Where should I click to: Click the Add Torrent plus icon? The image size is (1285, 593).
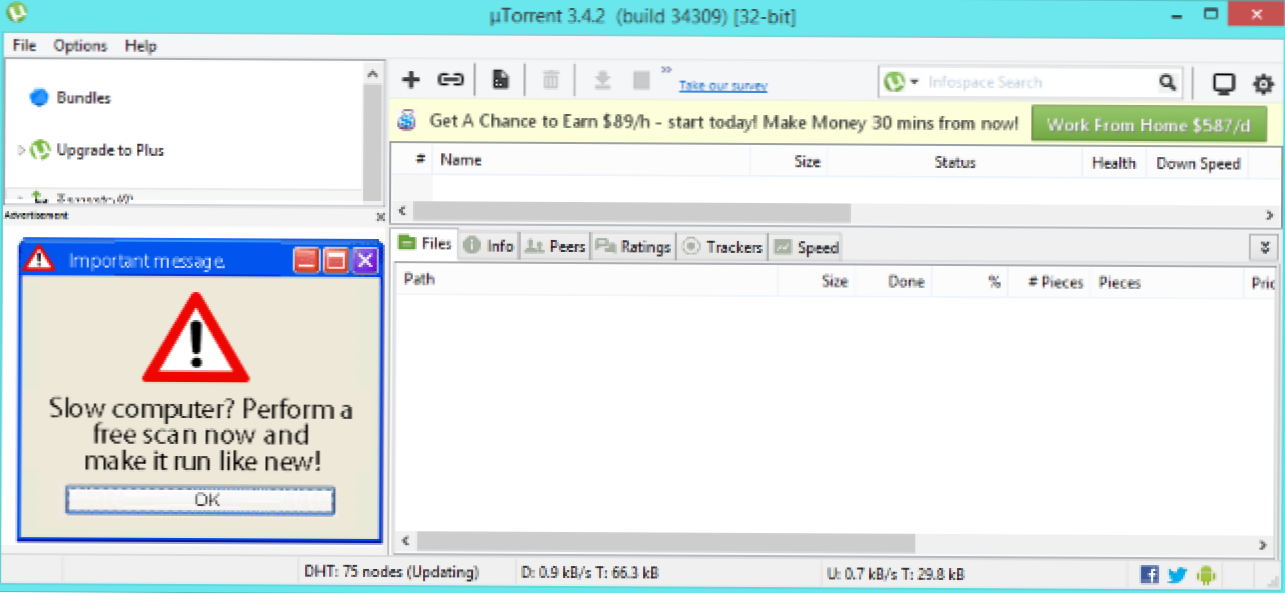[x=410, y=80]
